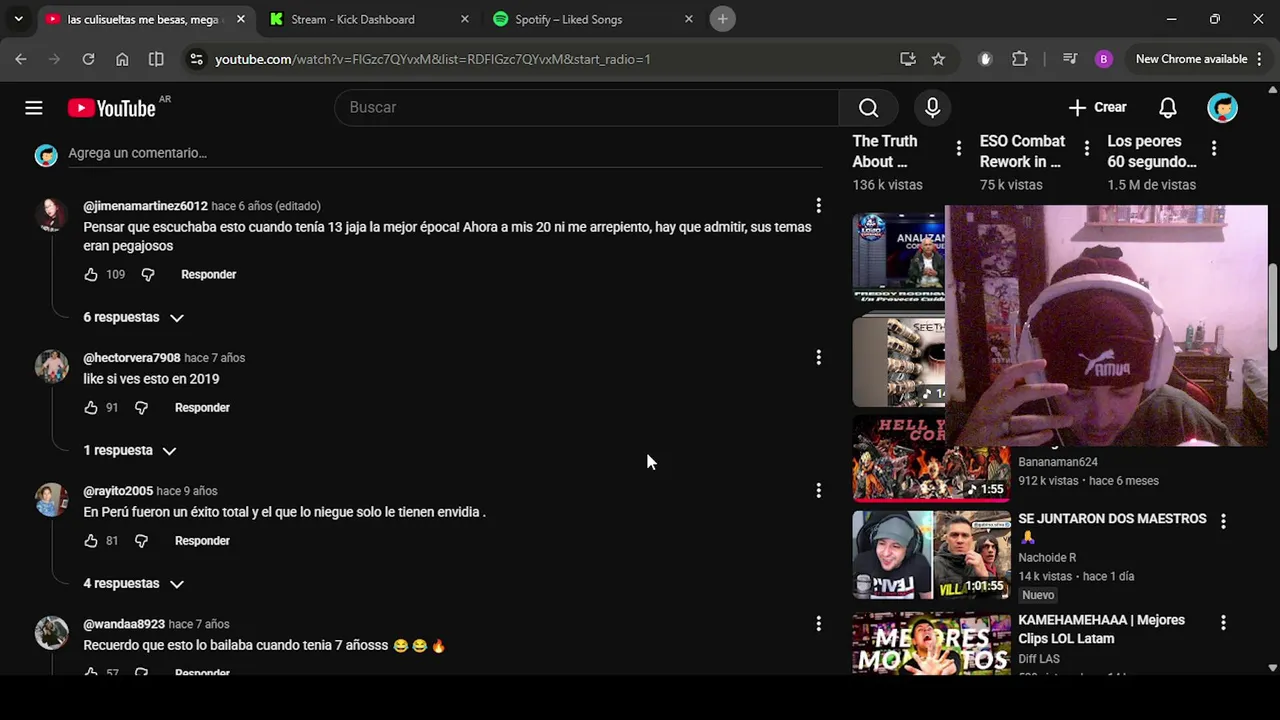Switch to Stream - Kick Dashboard tab
1280x720 pixels.
click(353, 19)
